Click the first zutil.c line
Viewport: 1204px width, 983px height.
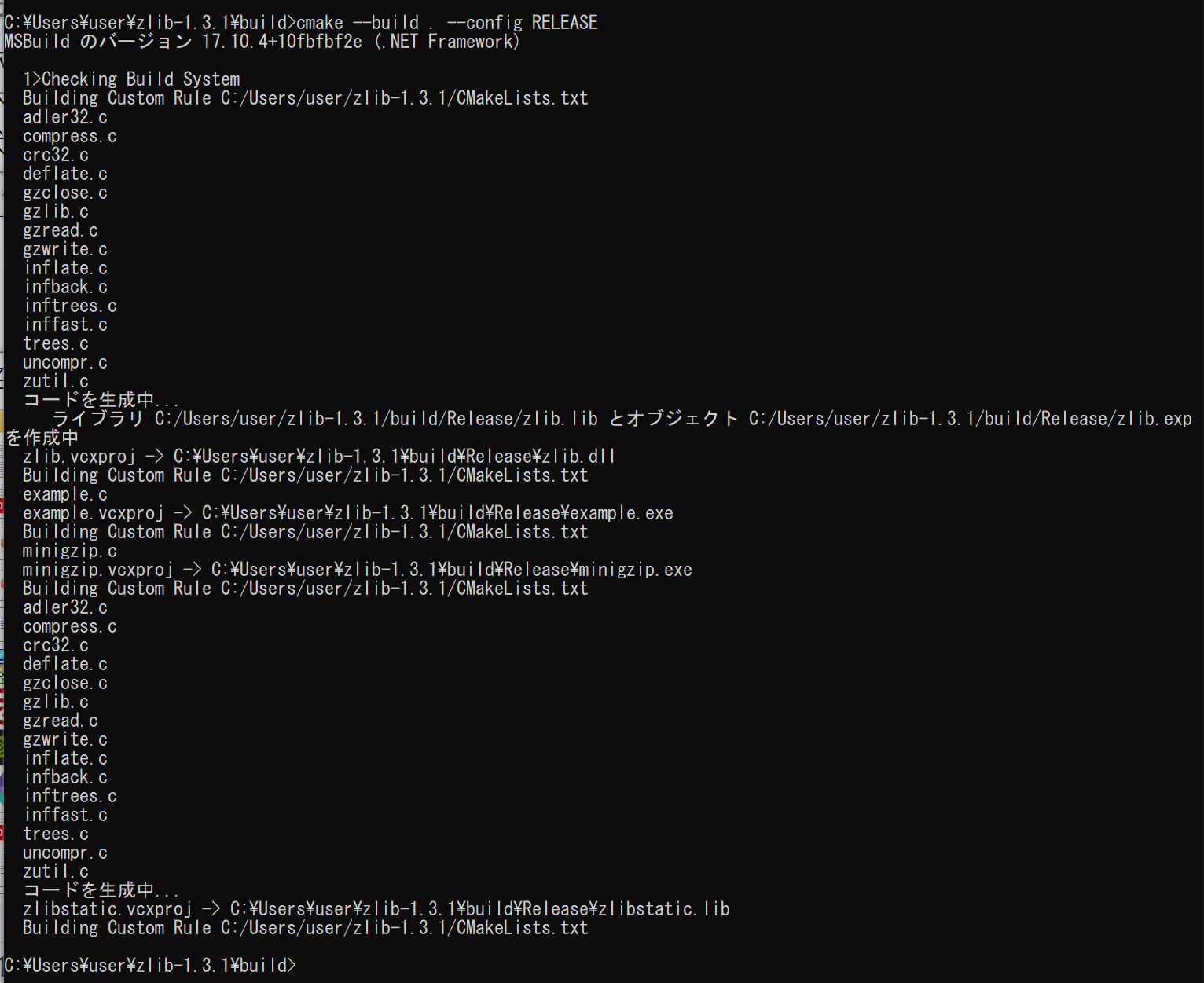point(56,381)
